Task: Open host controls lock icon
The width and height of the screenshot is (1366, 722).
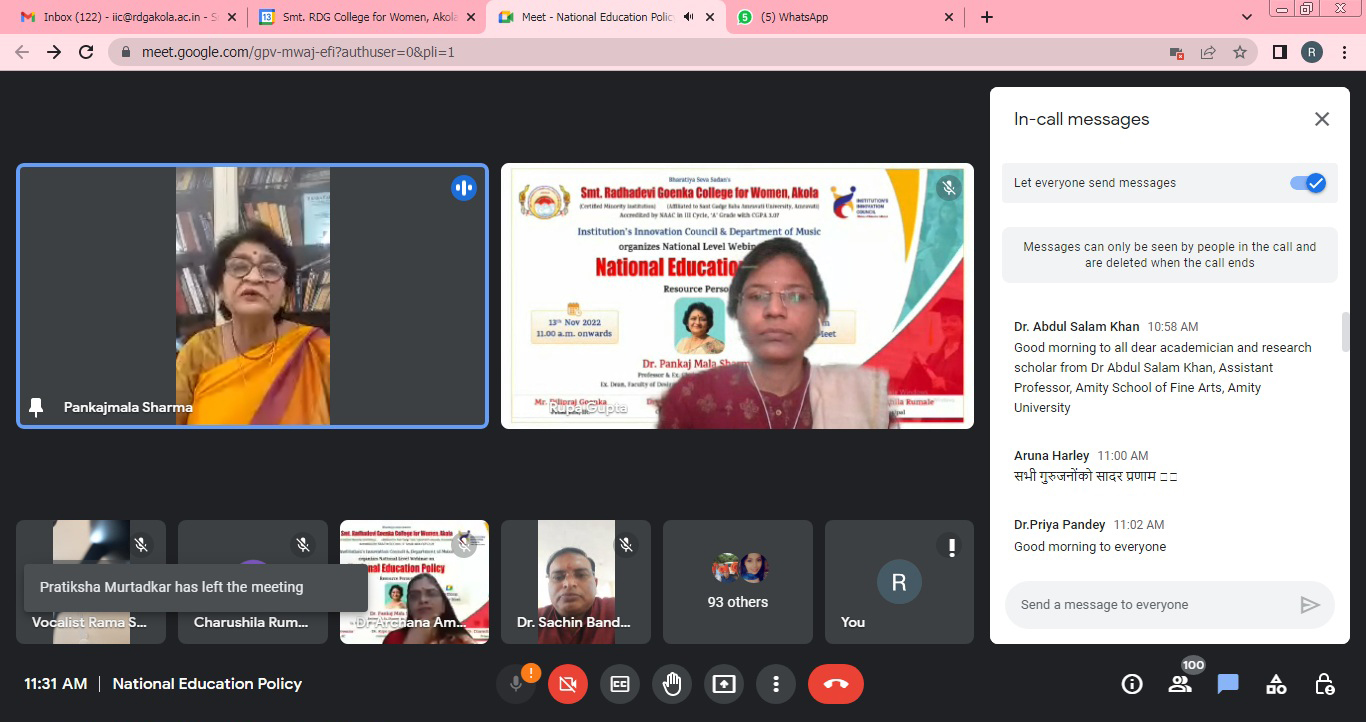Action: click(1324, 684)
